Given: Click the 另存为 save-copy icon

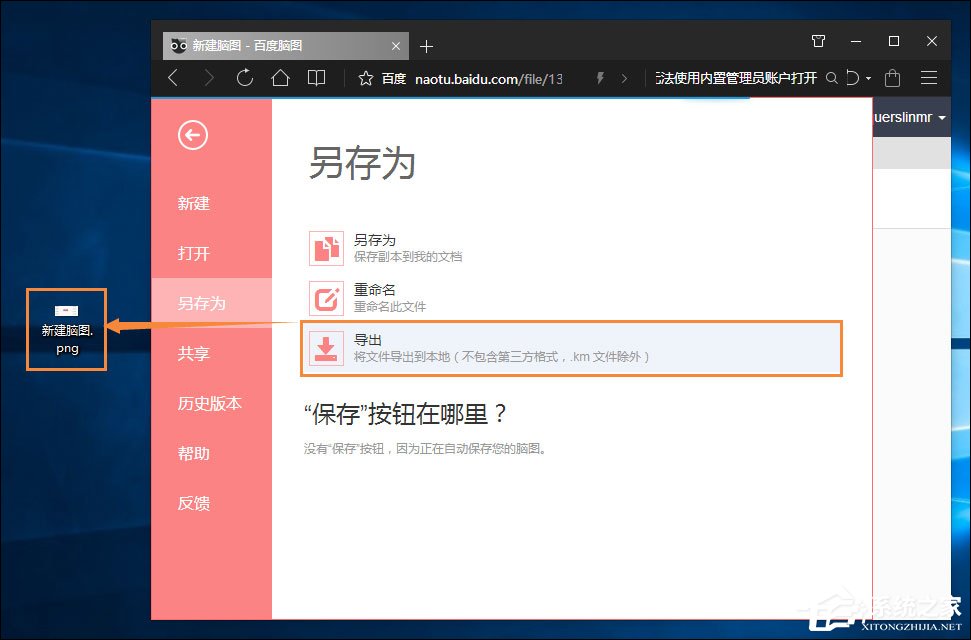Looking at the screenshot, I should pos(327,247).
